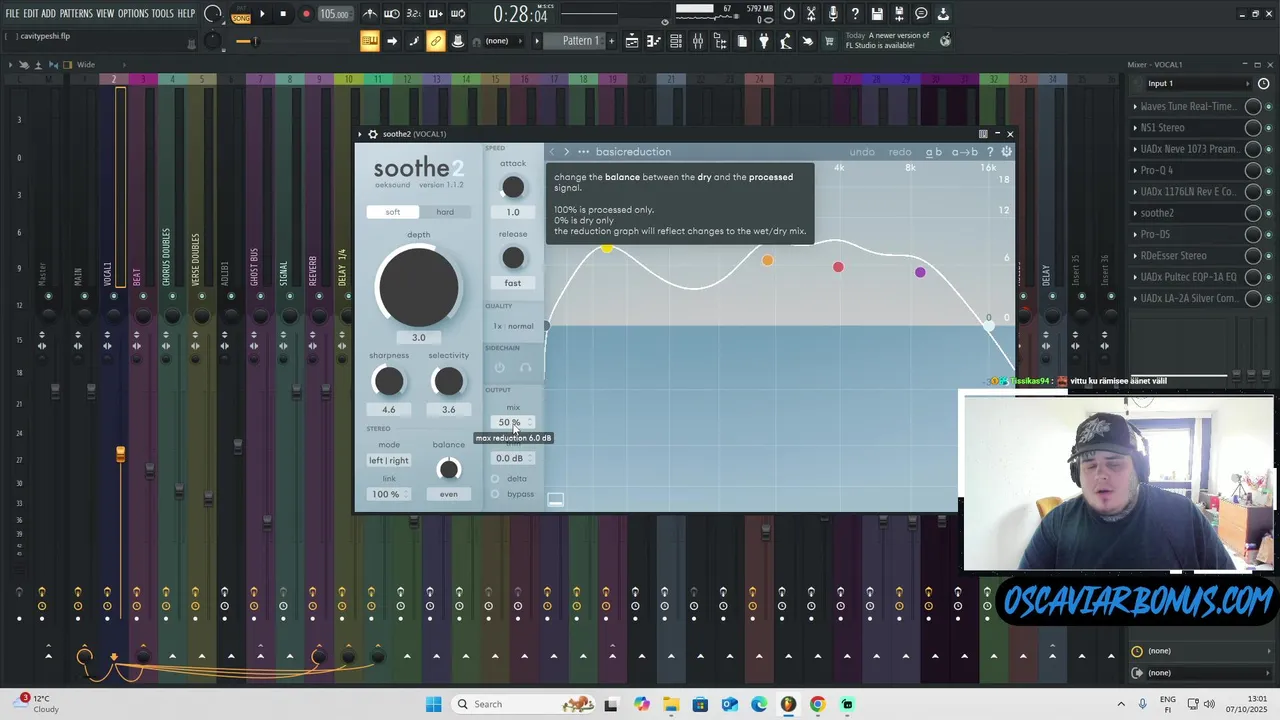The height and width of the screenshot is (720, 1280).
Task: Expand the NS1 Stereo slot arrow
Action: [x=1135, y=128]
